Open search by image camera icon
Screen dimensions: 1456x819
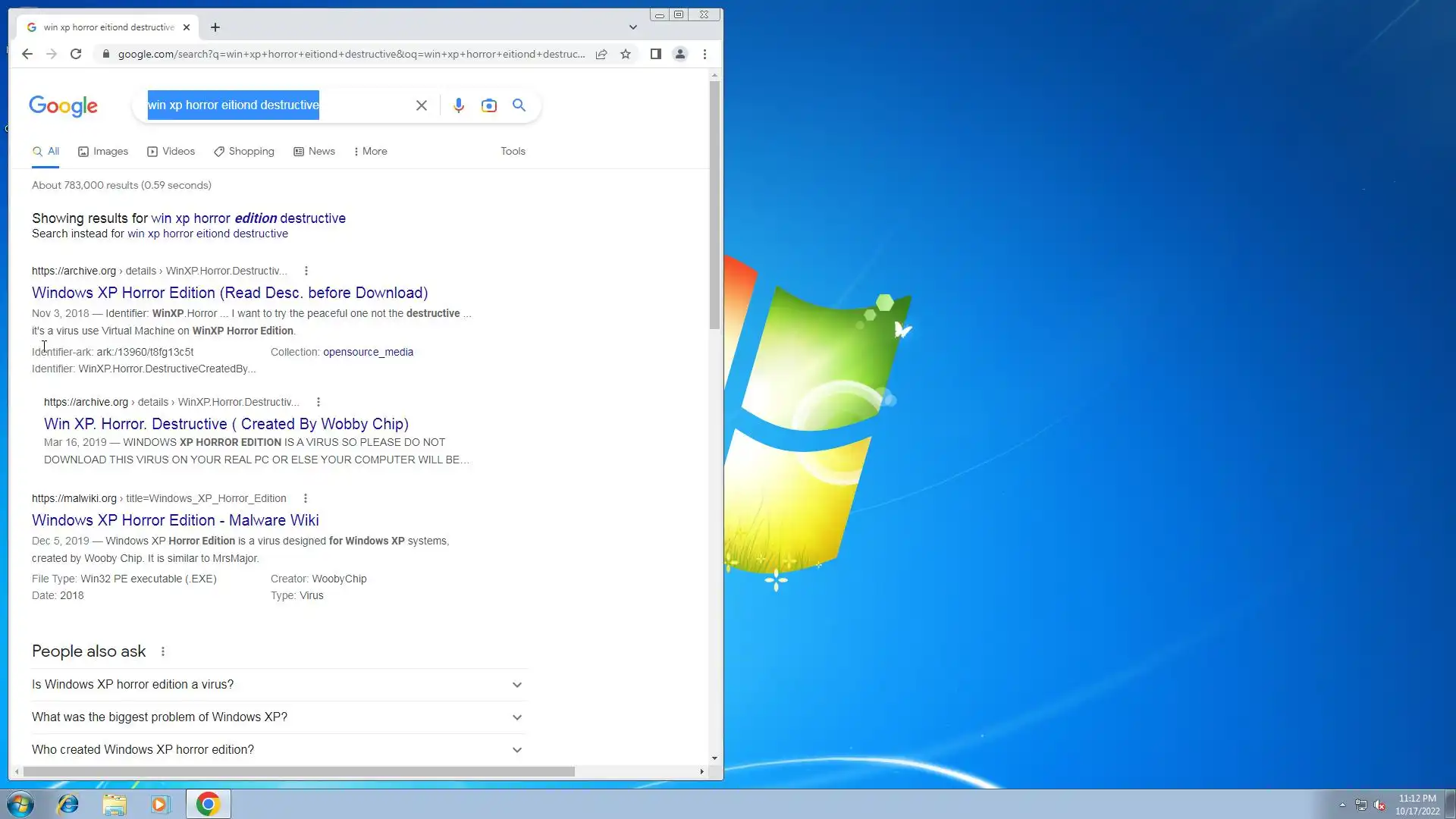click(x=489, y=105)
